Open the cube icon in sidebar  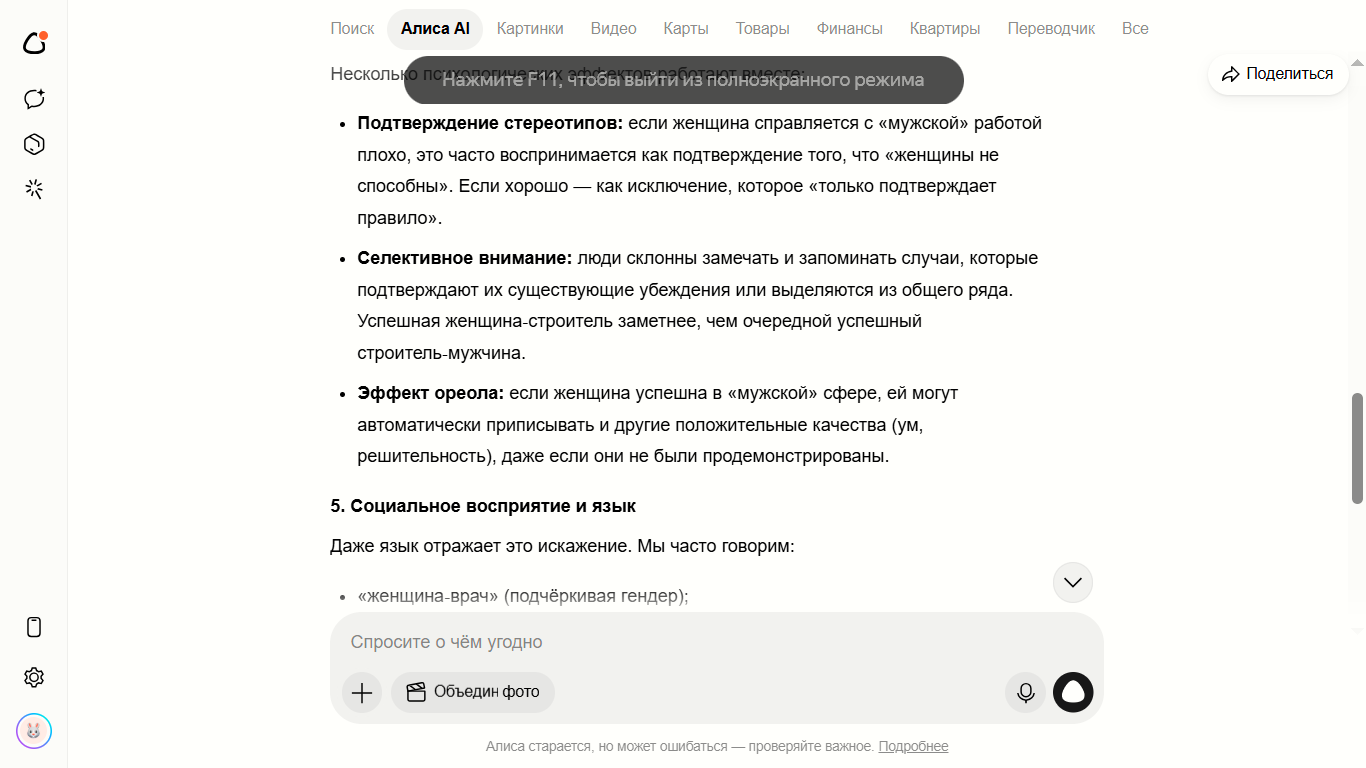(x=34, y=144)
